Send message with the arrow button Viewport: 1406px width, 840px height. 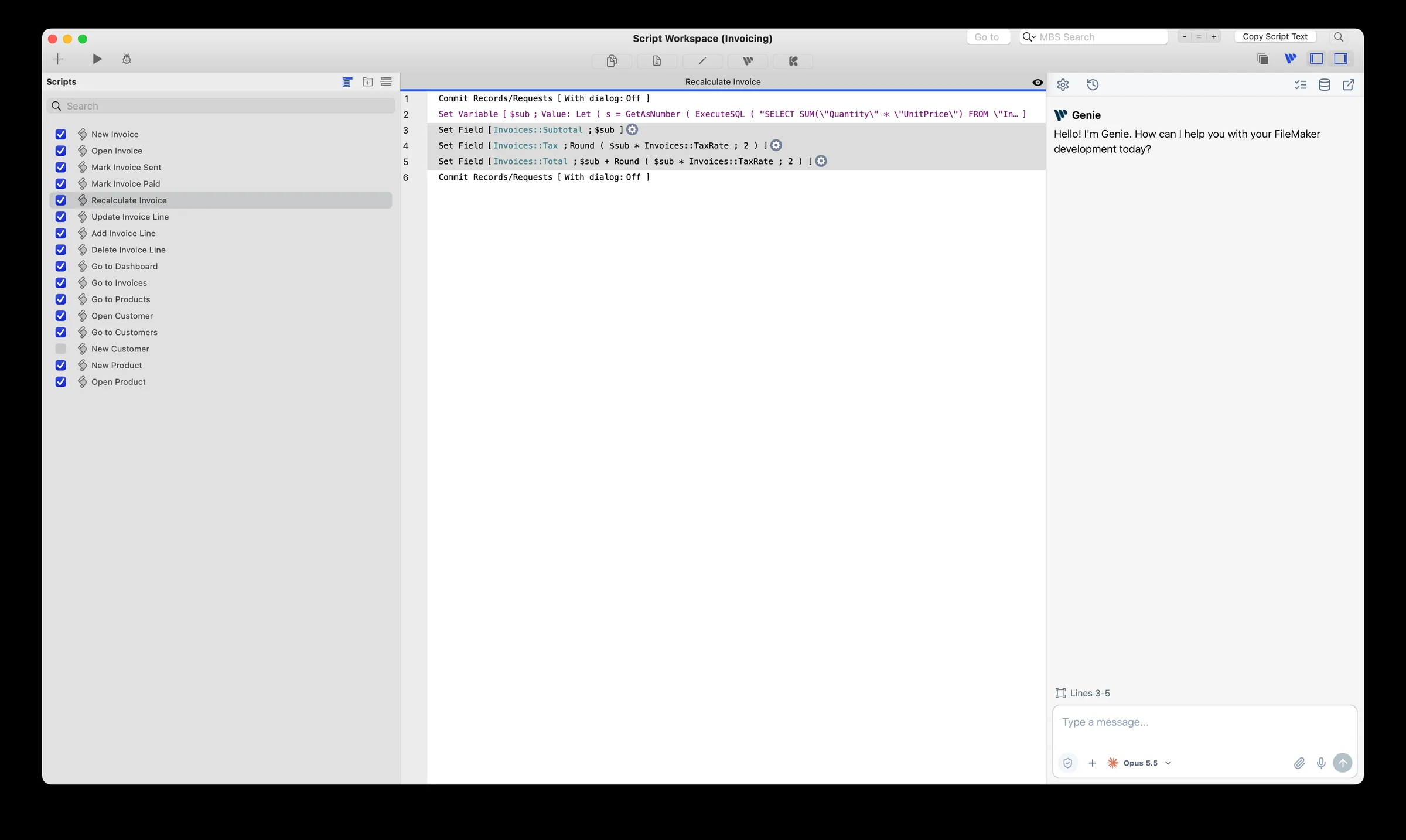[x=1343, y=763]
